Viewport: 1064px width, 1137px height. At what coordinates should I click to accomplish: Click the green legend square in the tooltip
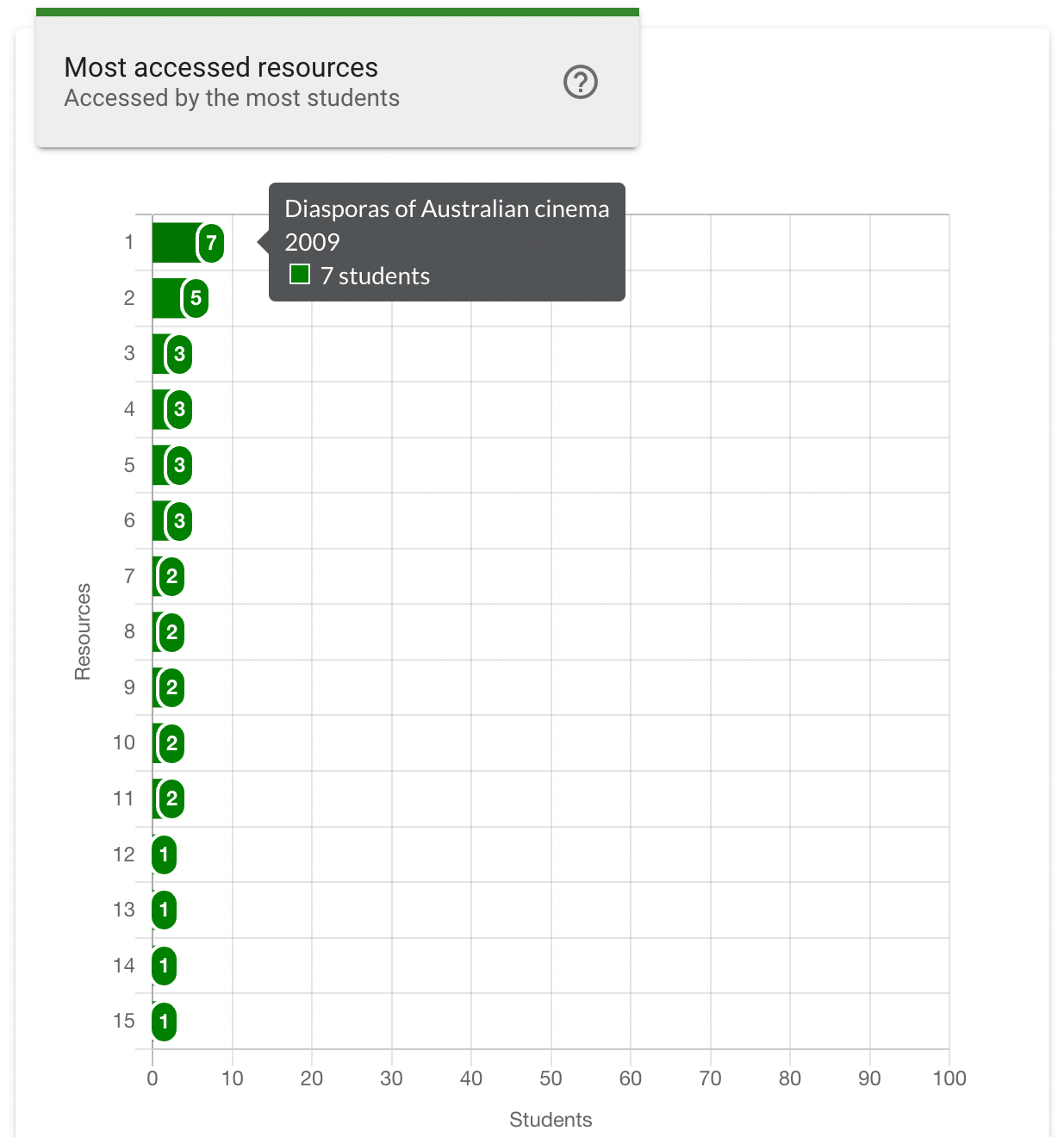click(299, 274)
